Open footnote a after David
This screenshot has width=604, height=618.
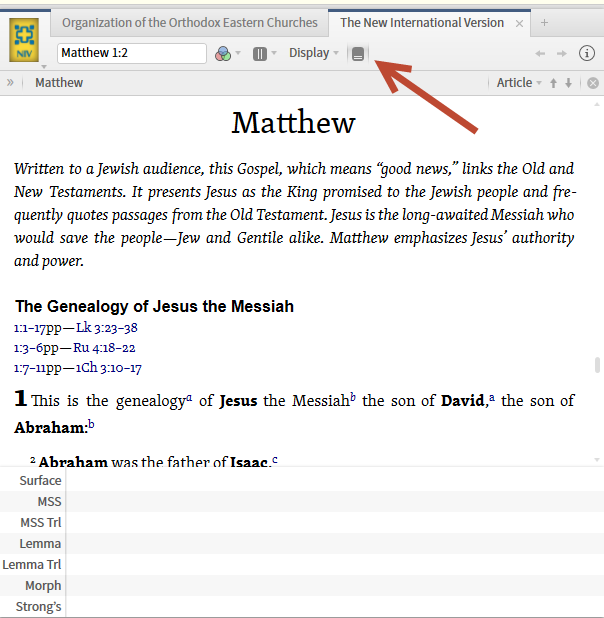(x=492, y=397)
